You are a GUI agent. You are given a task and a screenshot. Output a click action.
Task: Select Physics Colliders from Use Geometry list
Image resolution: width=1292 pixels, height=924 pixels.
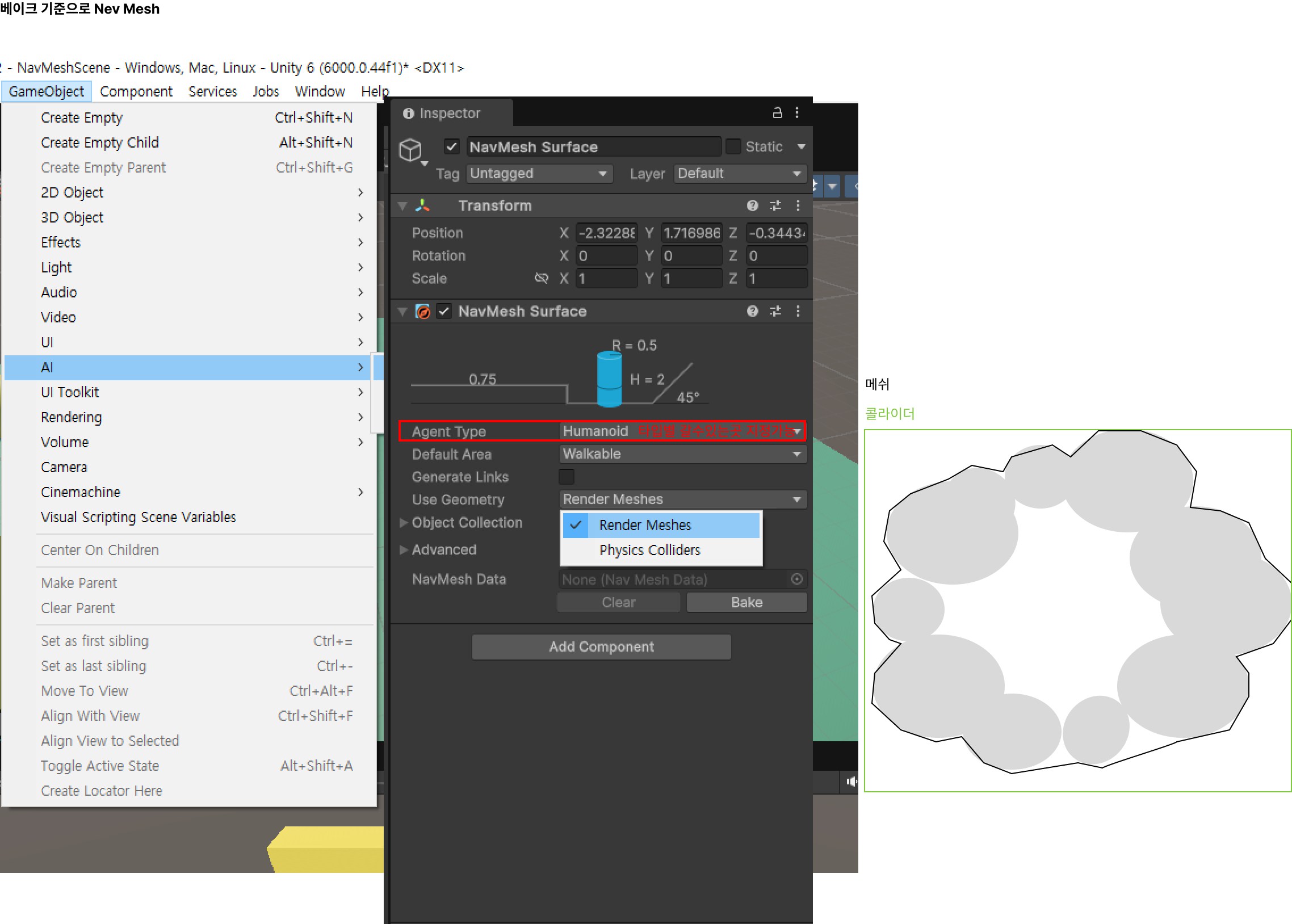coord(649,550)
